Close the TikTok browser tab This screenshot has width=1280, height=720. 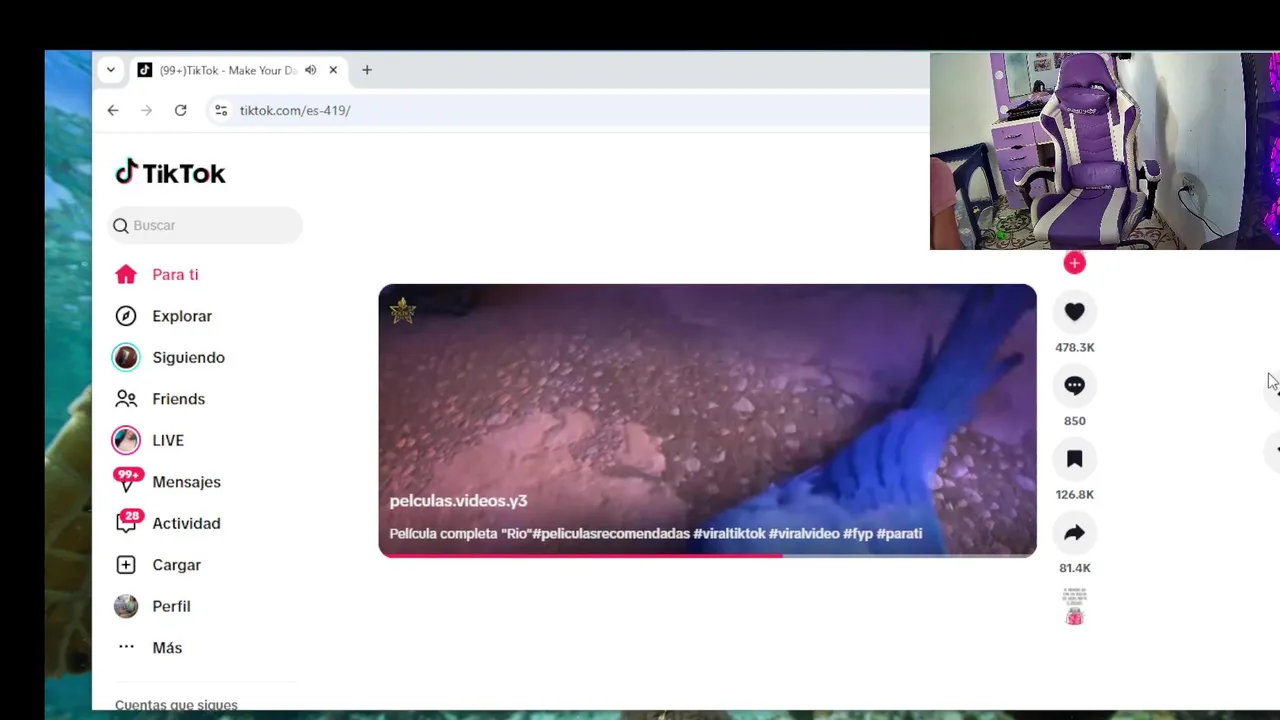point(333,70)
